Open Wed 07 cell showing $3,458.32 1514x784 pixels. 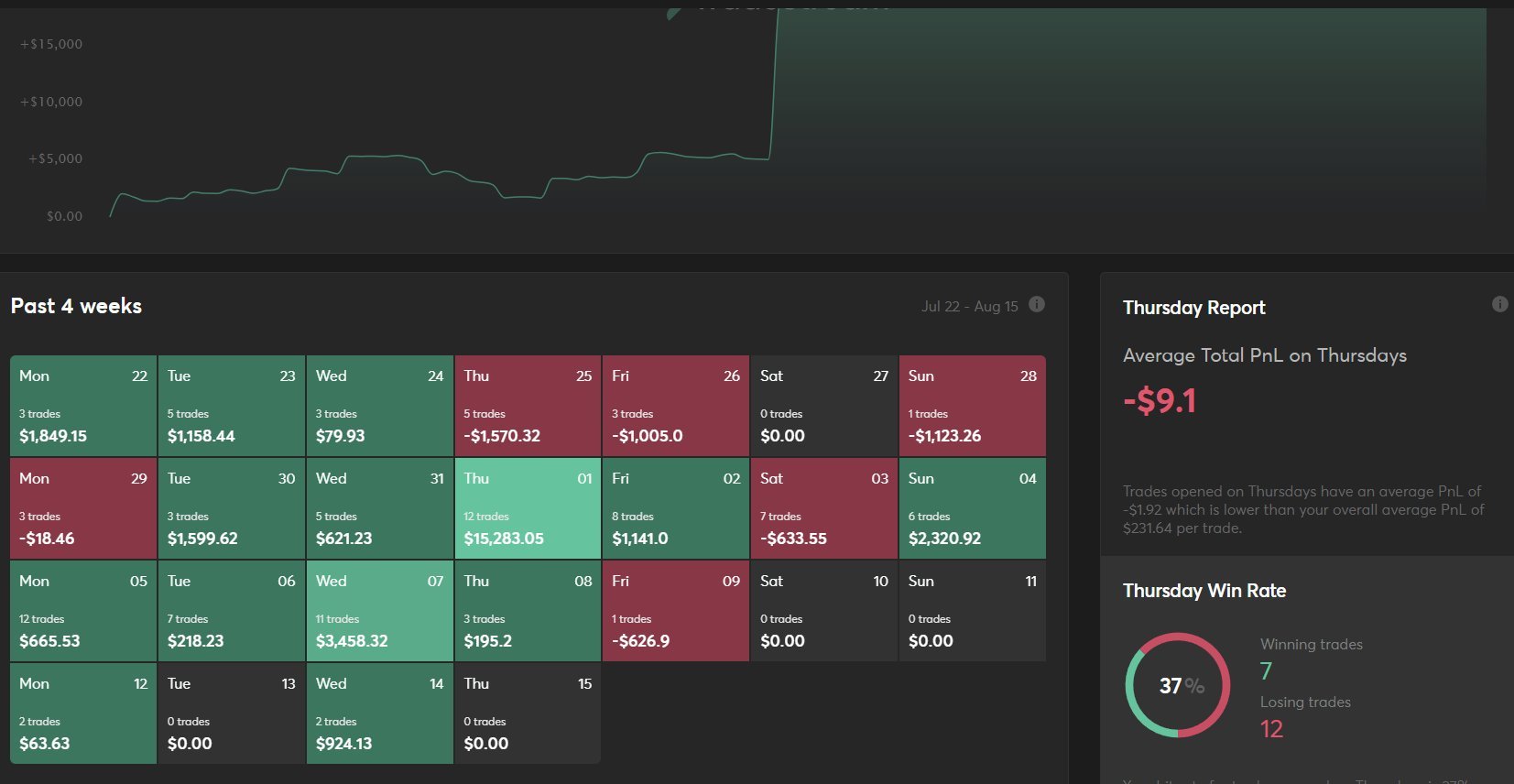380,611
